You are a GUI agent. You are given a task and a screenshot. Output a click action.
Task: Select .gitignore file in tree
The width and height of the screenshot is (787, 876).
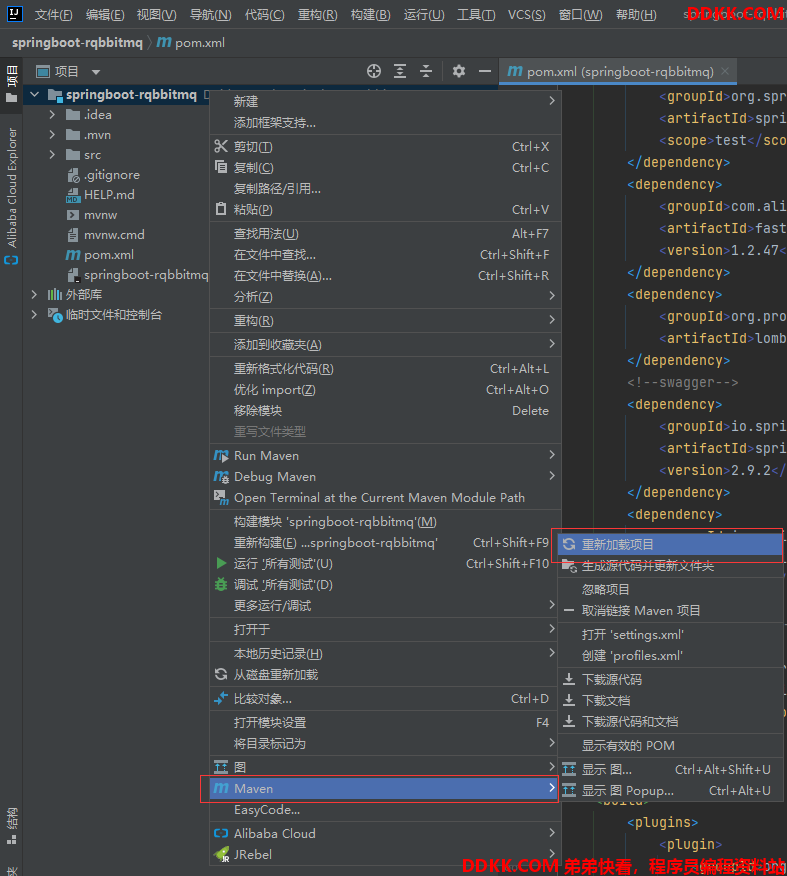(112, 175)
